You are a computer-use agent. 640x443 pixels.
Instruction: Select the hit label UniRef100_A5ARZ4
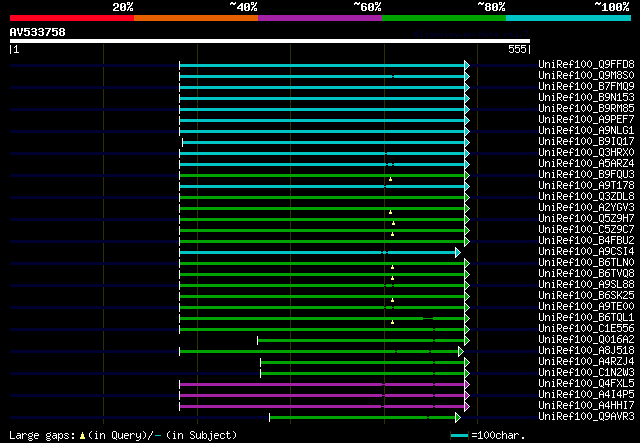(586, 163)
